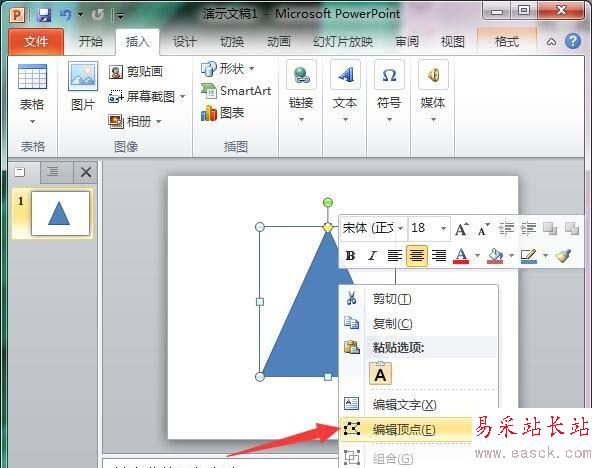Screen dimensions: 592x468
Task: Toggle center text alignment
Action: coord(417,256)
